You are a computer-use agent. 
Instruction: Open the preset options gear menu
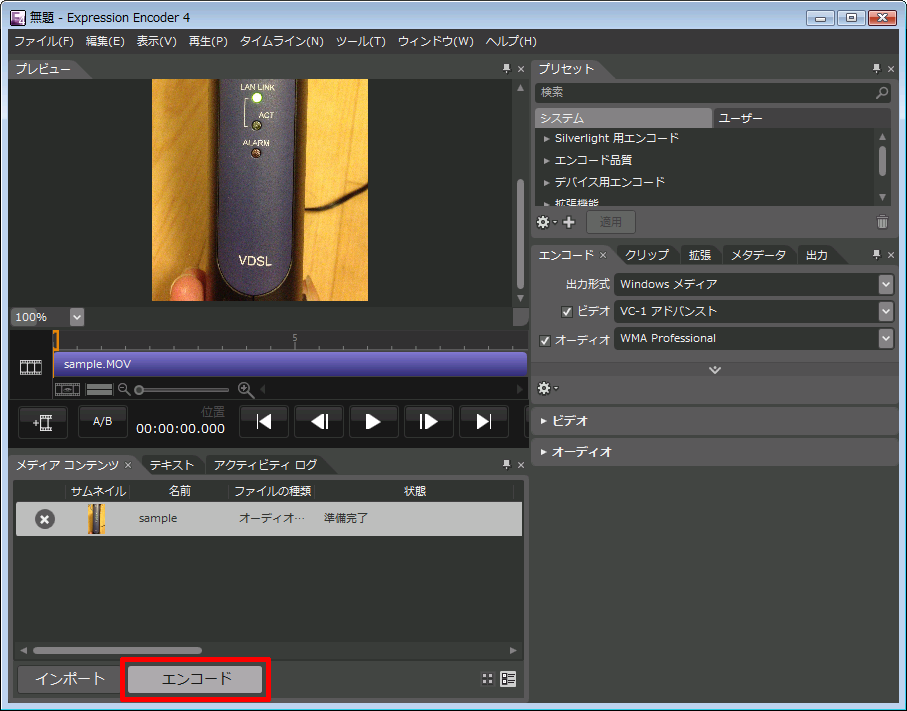pyautogui.click(x=546, y=222)
